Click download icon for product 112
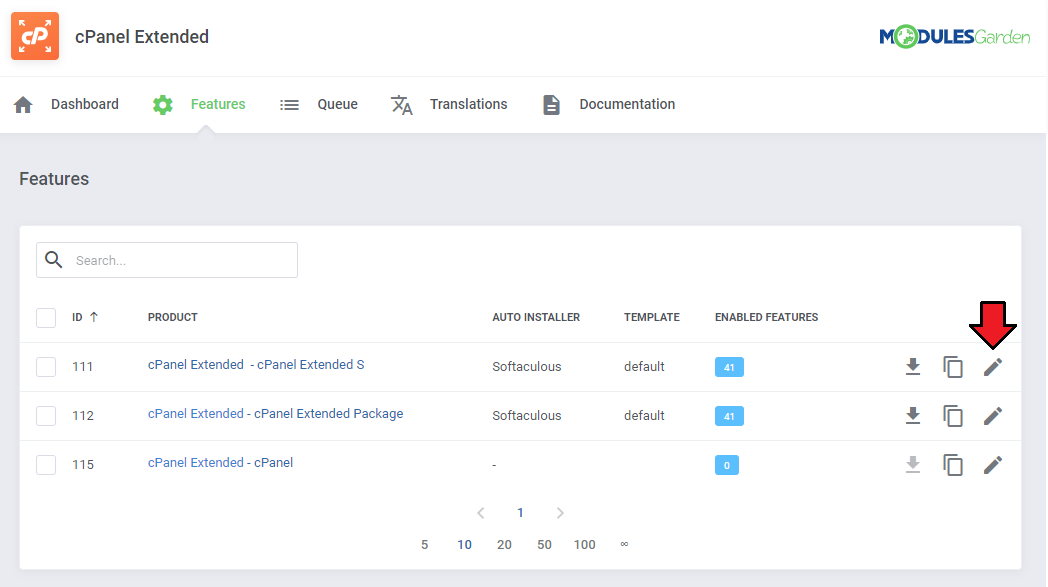Screen dimensions: 1048x587 913,415
